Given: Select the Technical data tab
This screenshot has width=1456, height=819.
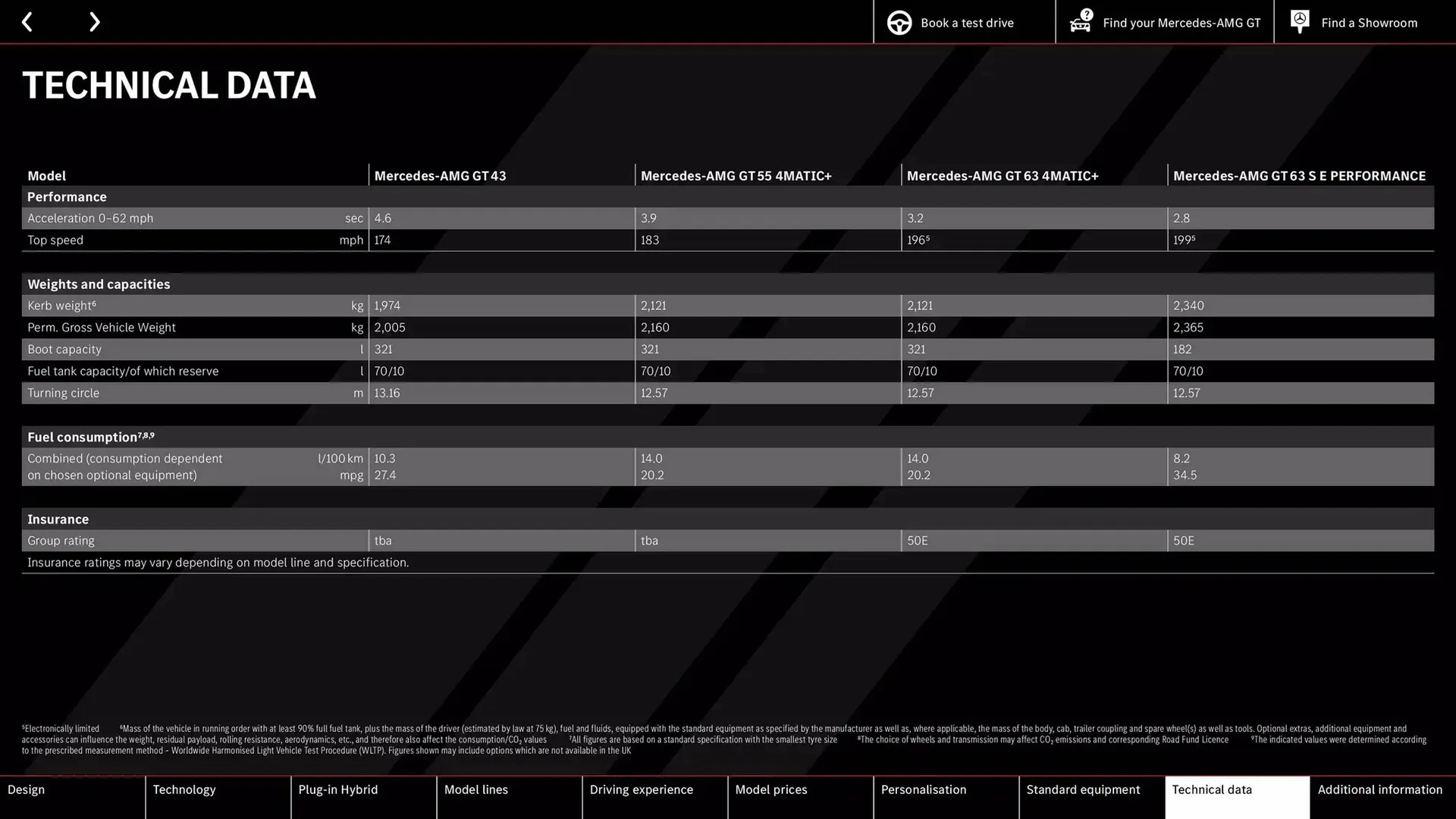Looking at the screenshot, I should (1212, 789).
